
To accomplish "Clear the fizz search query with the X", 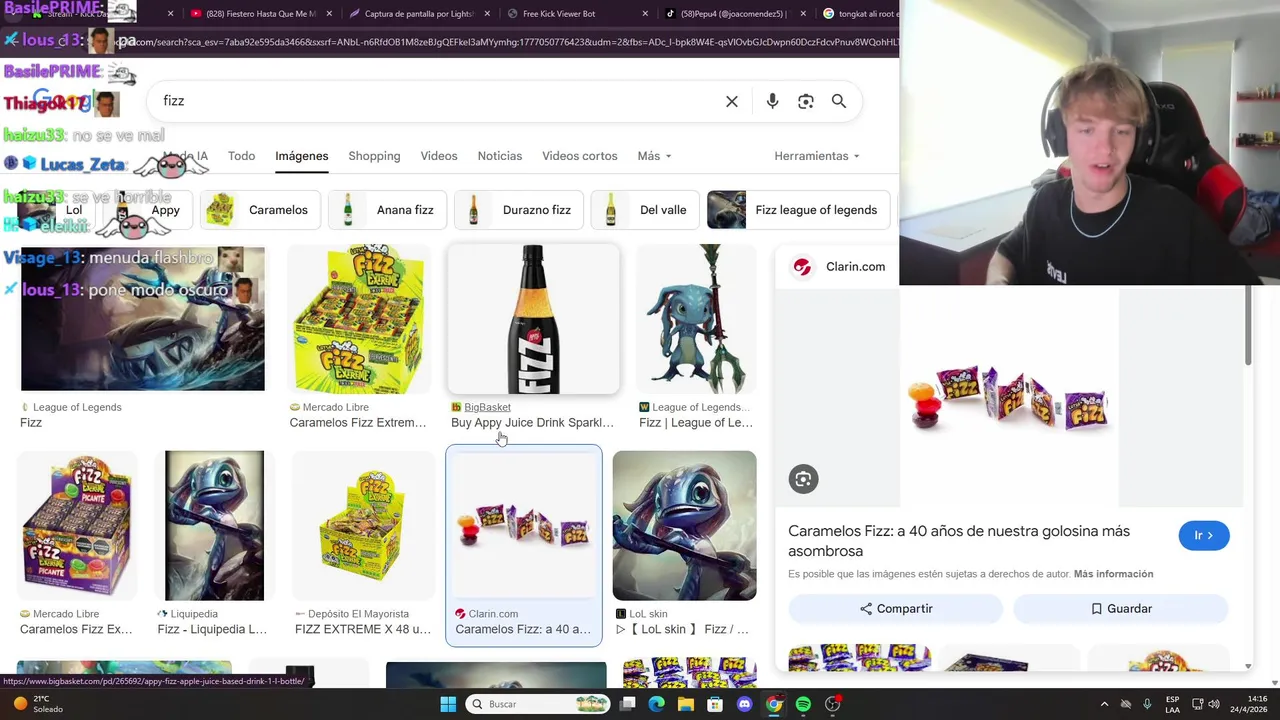I will coord(732,101).
